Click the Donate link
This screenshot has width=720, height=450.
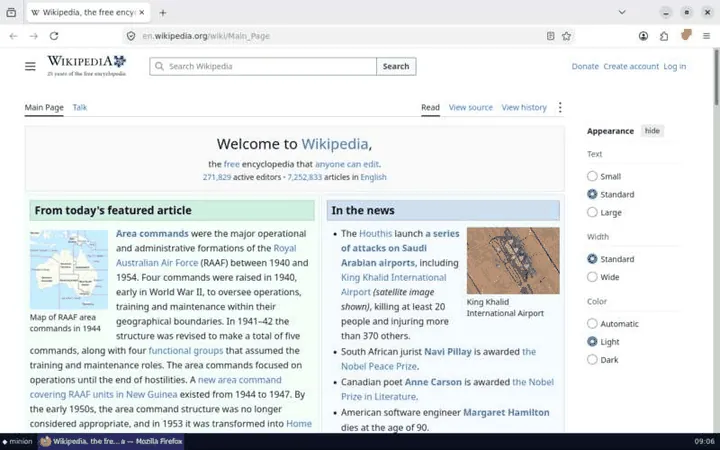pyautogui.click(x=585, y=67)
